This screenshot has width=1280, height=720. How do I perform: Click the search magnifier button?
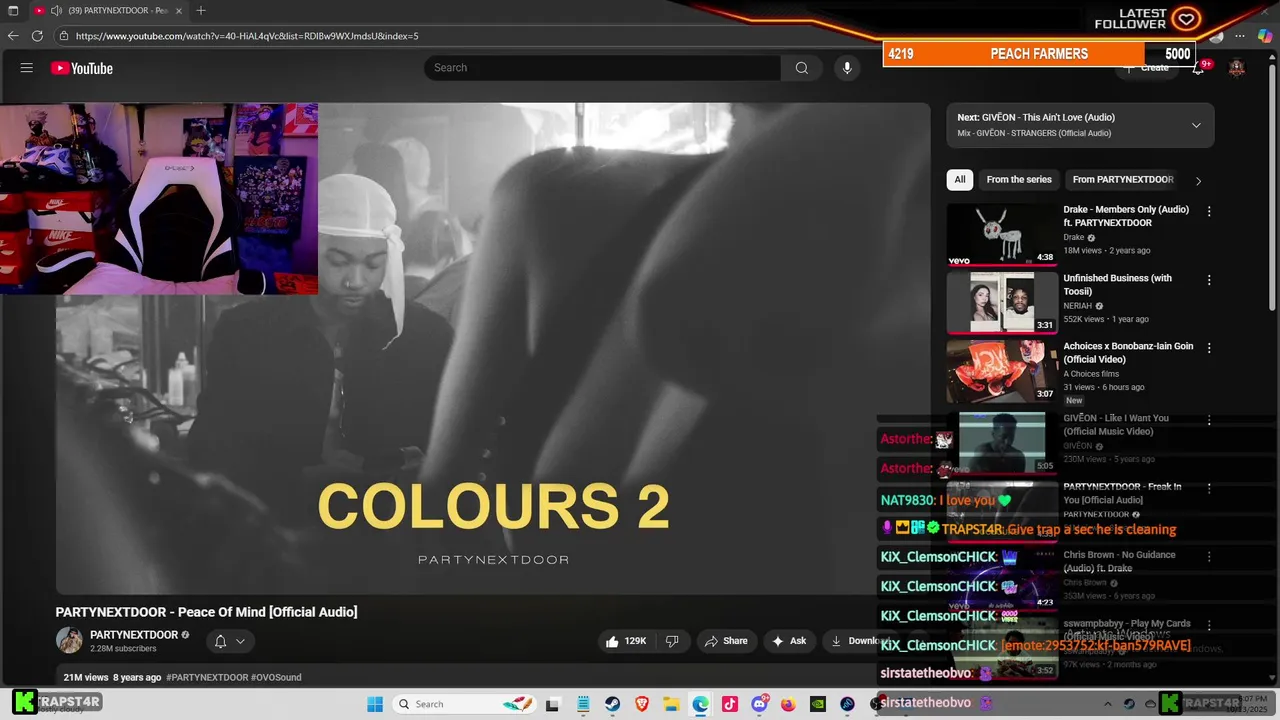(x=801, y=68)
